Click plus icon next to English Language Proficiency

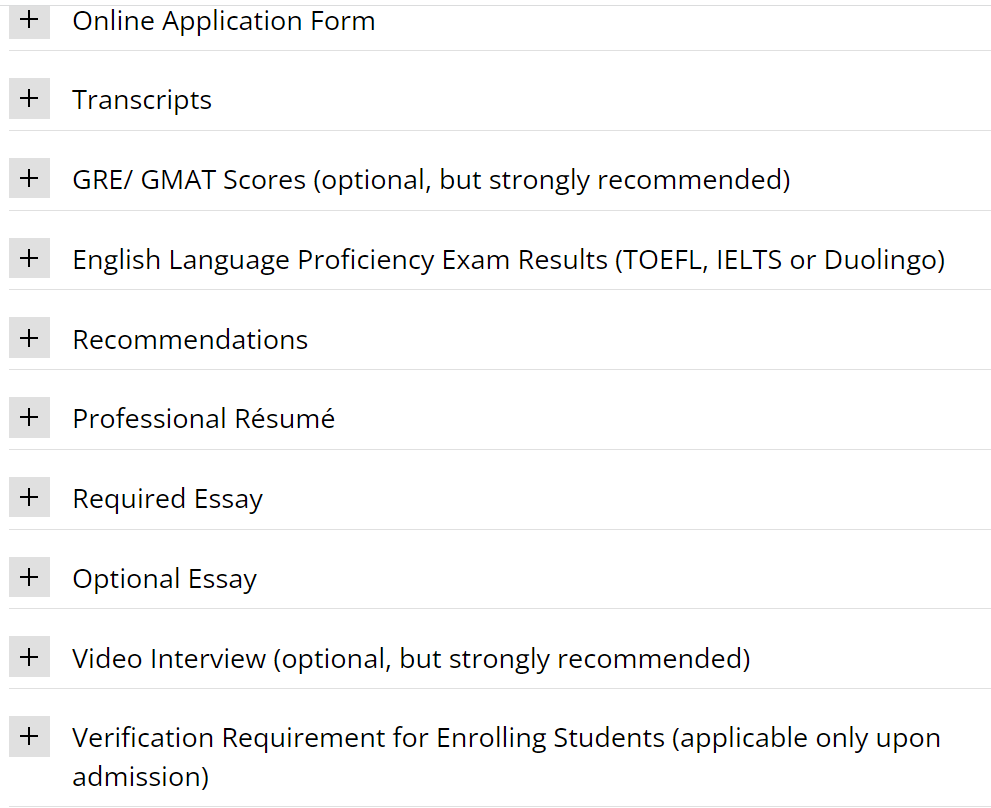[x=29, y=259]
